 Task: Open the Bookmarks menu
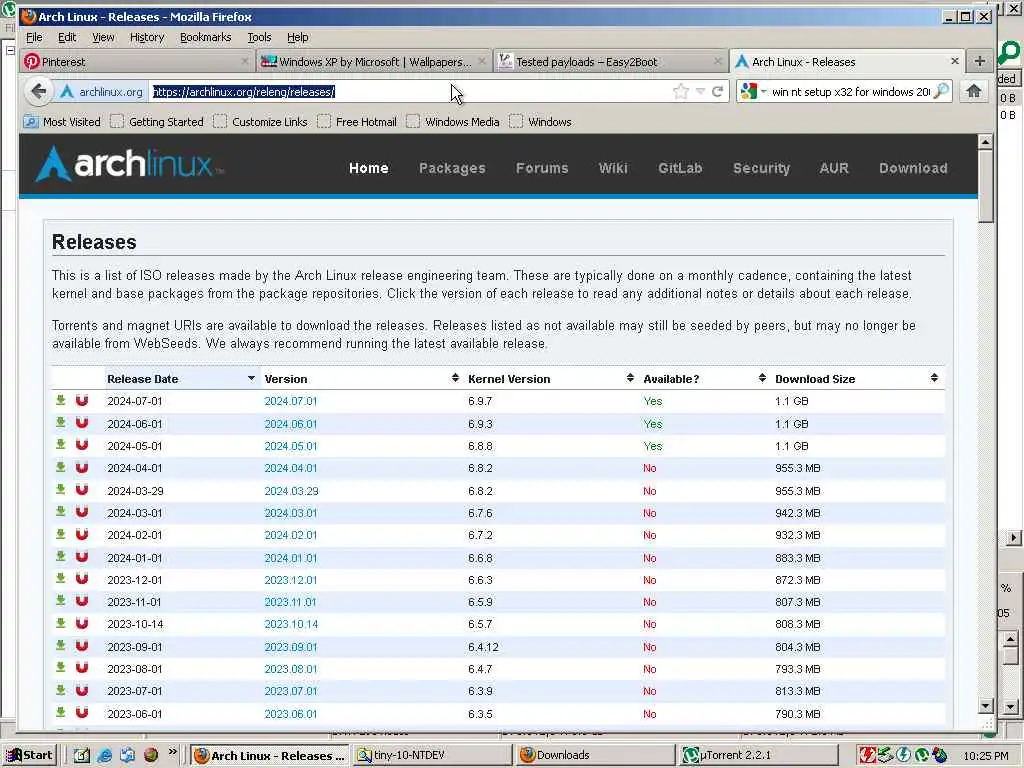[x=206, y=37]
